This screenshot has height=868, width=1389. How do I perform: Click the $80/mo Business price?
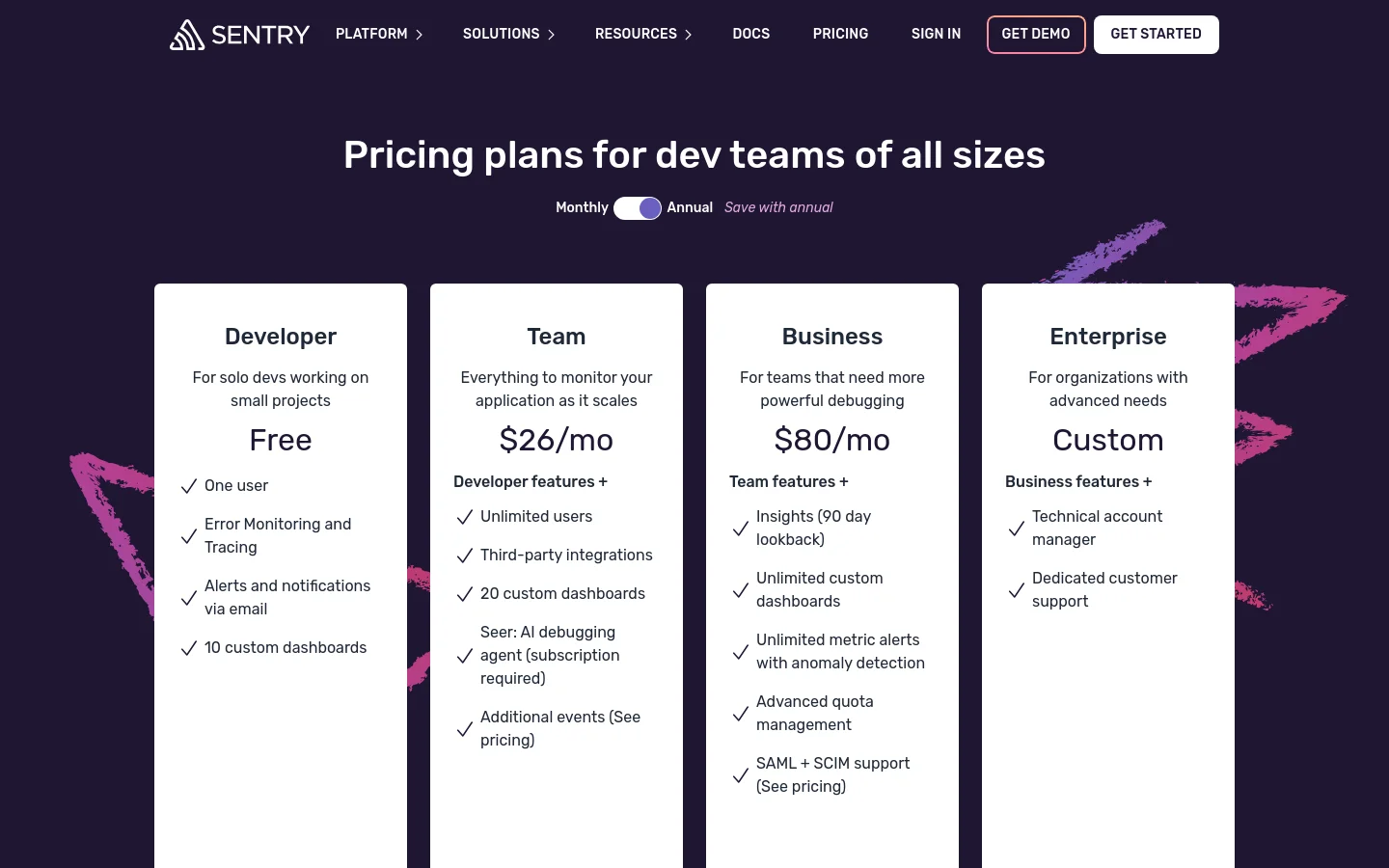pyautogui.click(x=832, y=440)
